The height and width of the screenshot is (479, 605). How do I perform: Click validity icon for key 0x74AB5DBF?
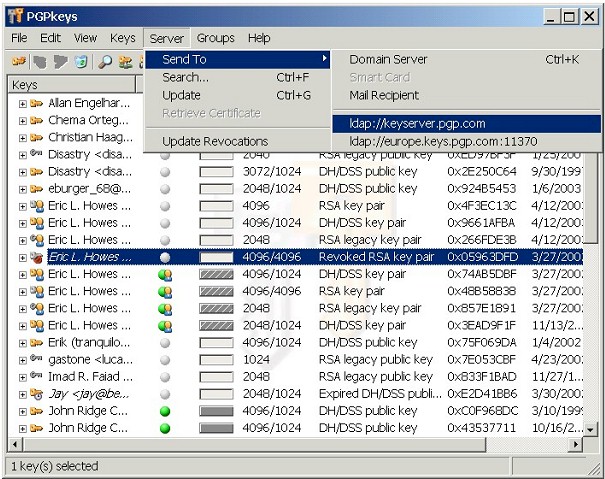[165, 275]
